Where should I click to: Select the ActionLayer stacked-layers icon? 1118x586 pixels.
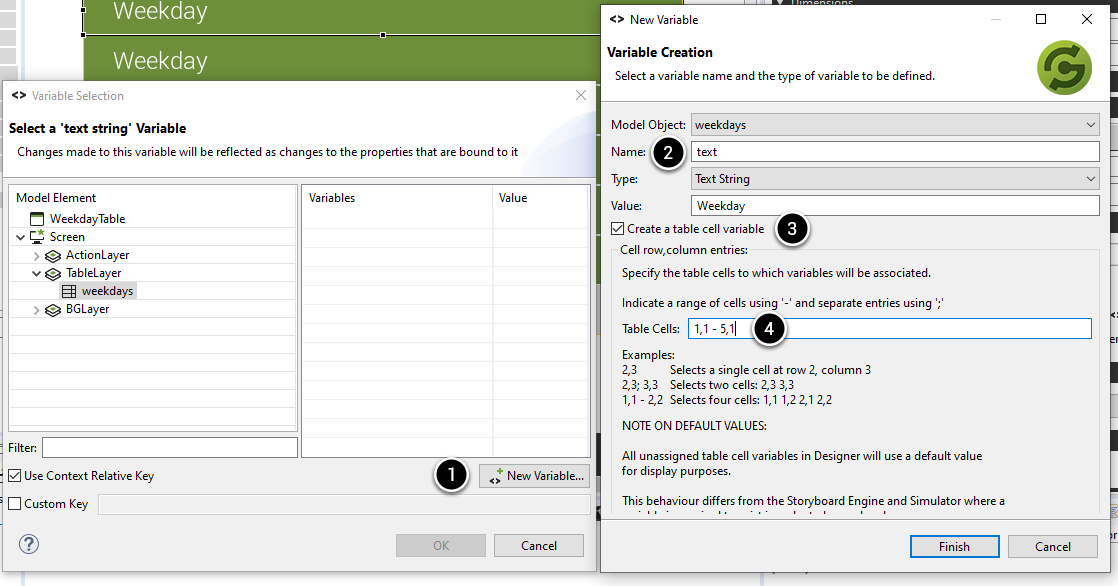click(x=52, y=254)
